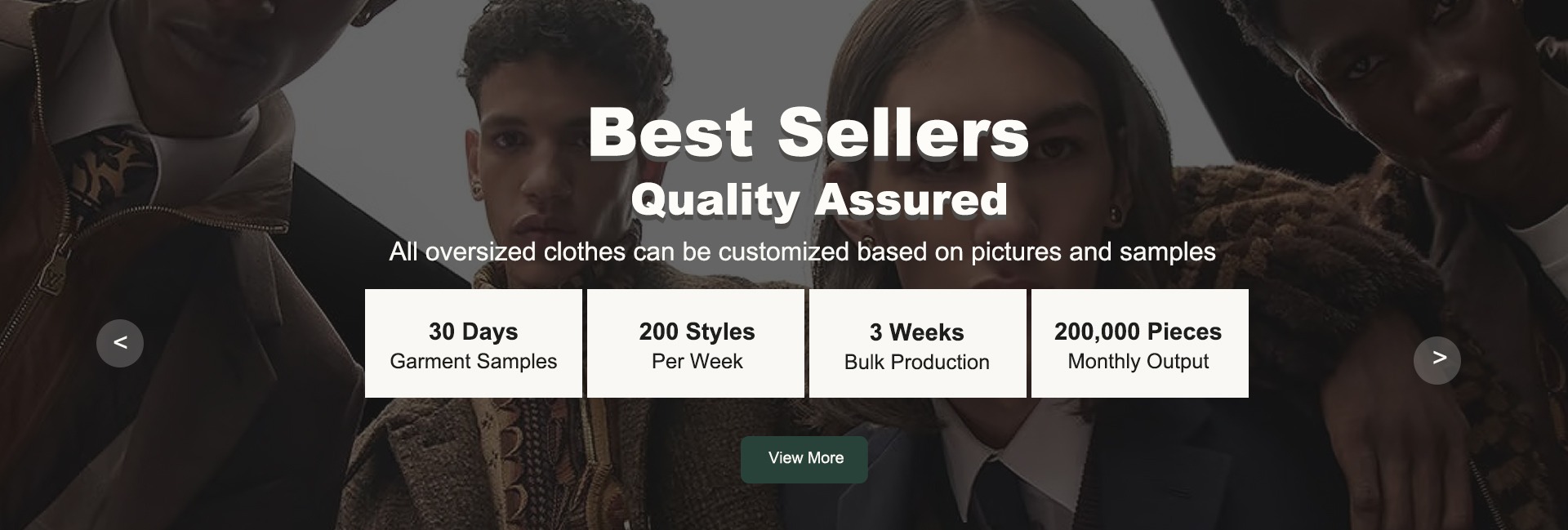Click the Bulk Production label
The image size is (1568, 530).
coord(917,362)
